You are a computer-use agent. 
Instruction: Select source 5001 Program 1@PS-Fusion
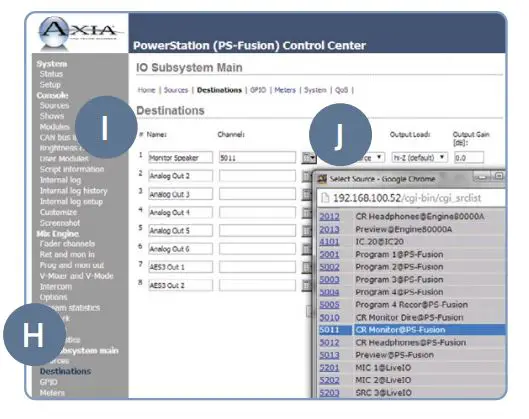click(x=412, y=254)
